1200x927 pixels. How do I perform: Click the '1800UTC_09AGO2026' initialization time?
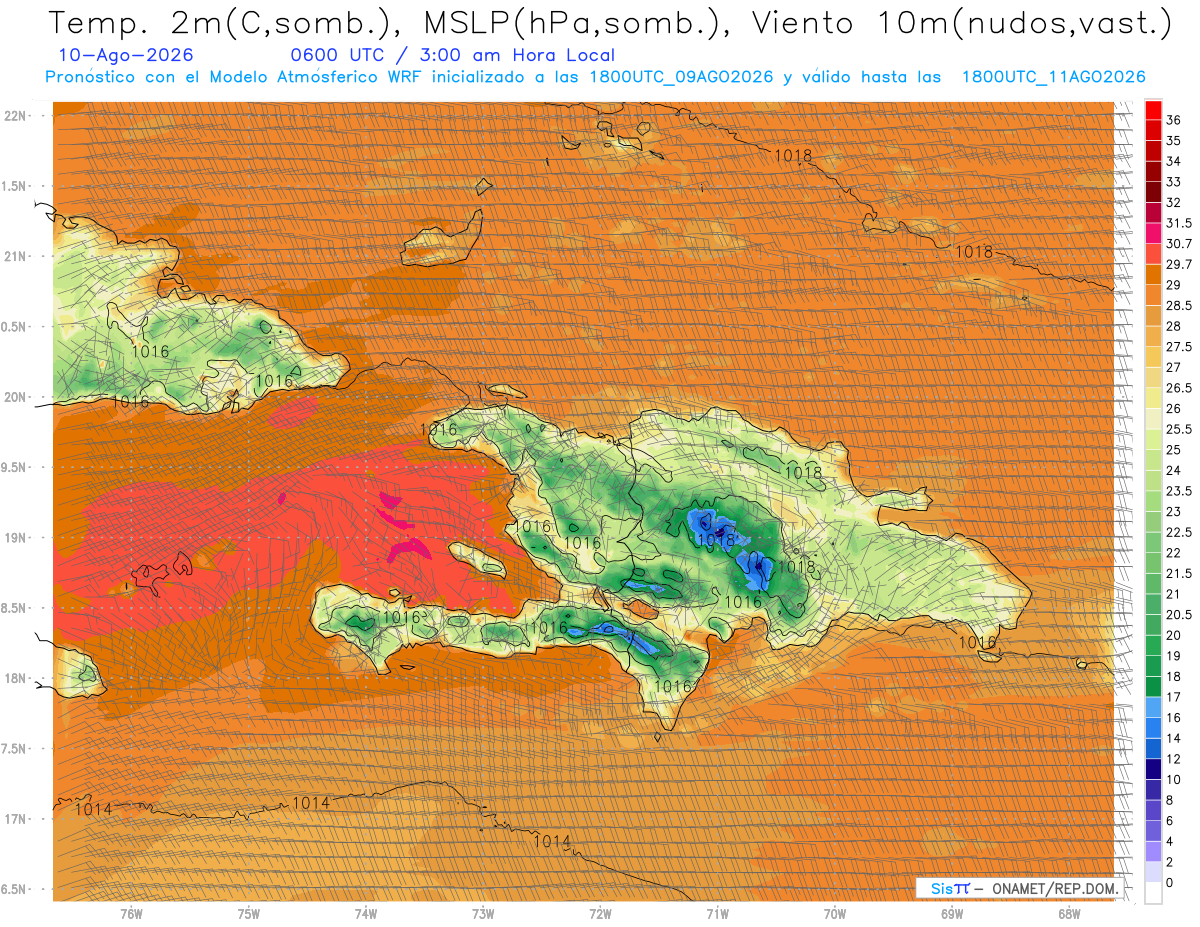(682, 77)
